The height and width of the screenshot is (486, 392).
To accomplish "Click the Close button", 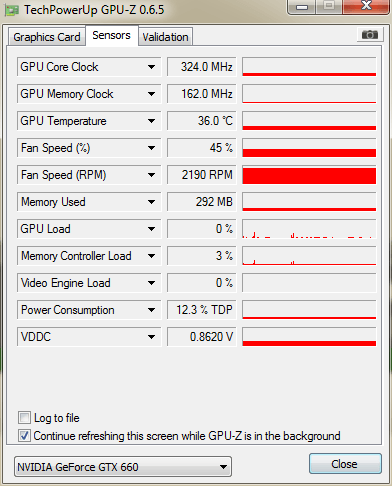I will [345, 464].
